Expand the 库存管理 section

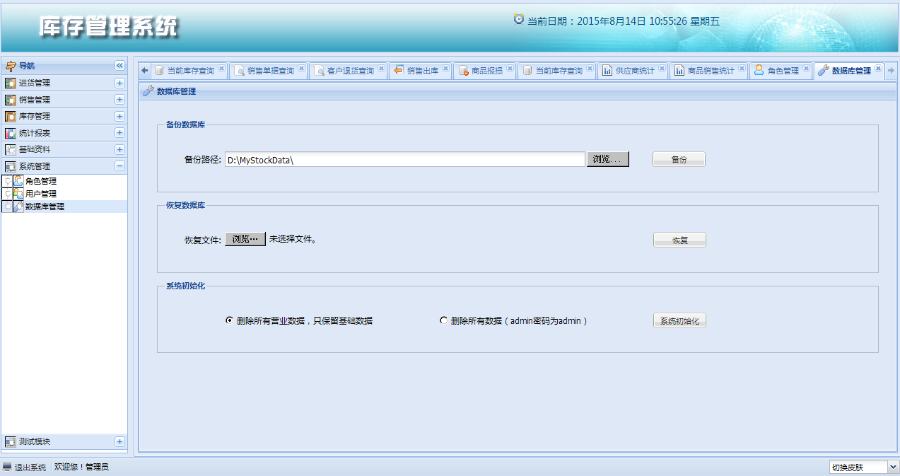(x=119, y=116)
